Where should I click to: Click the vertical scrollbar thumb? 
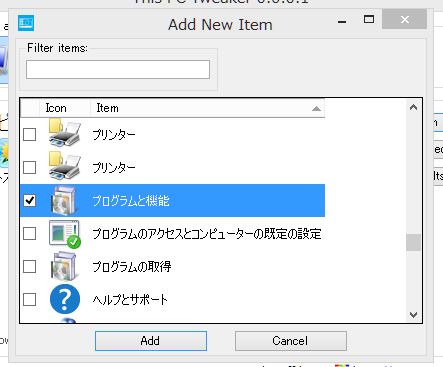coord(413,242)
